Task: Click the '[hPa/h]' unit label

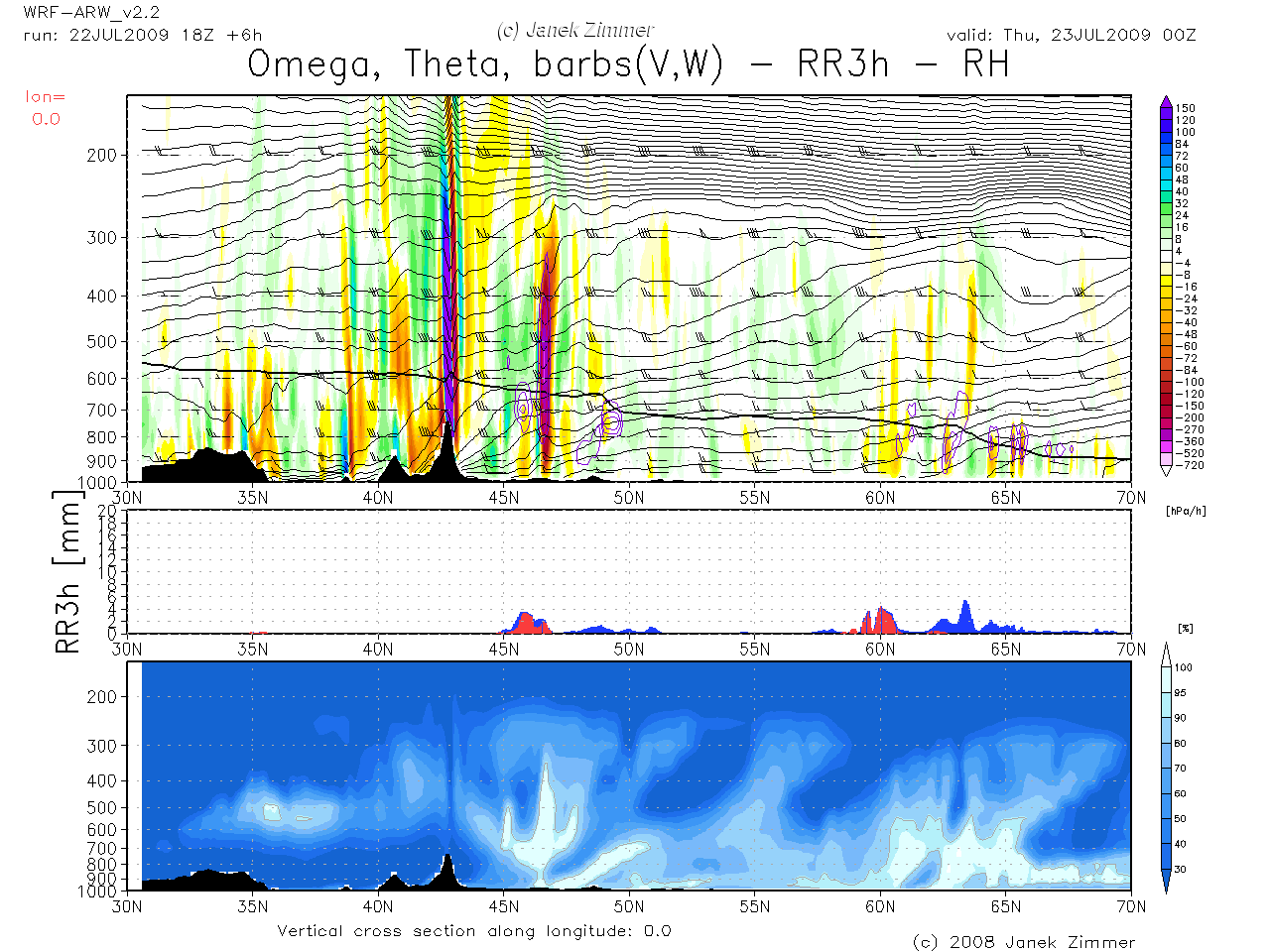Action: pyautogui.click(x=1187, y=511)
